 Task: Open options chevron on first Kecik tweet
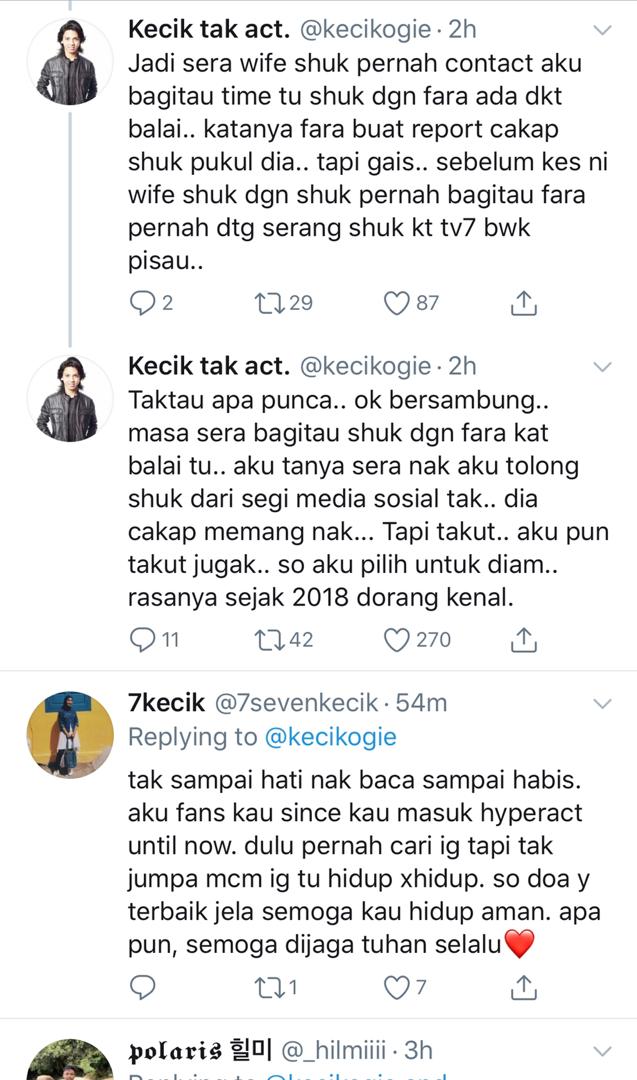point(602,31)
